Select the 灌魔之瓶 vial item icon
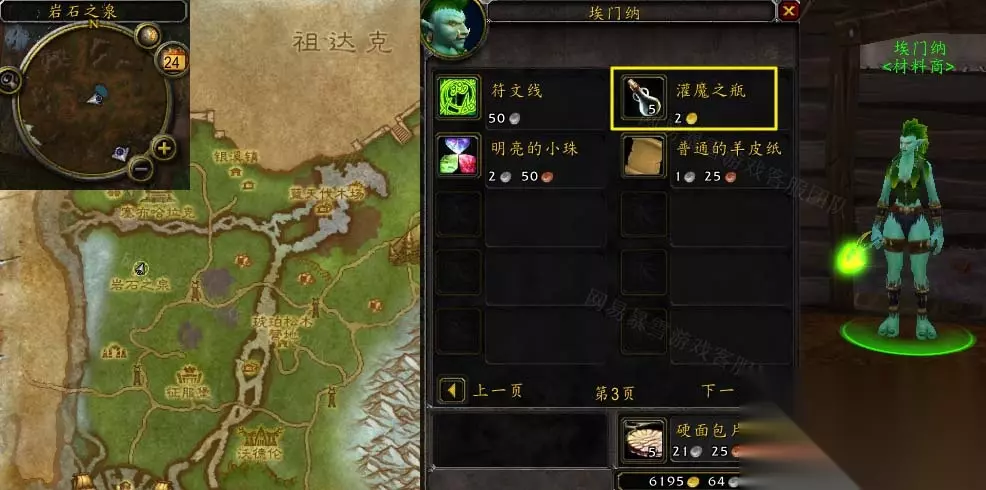The height and width of the screenshot is (490, 986). click(x=644, y=97)
